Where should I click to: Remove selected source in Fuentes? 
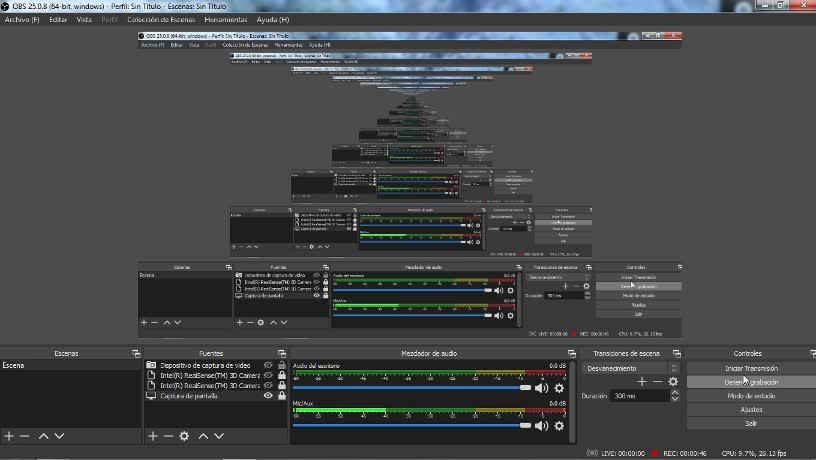click(168, 436)
